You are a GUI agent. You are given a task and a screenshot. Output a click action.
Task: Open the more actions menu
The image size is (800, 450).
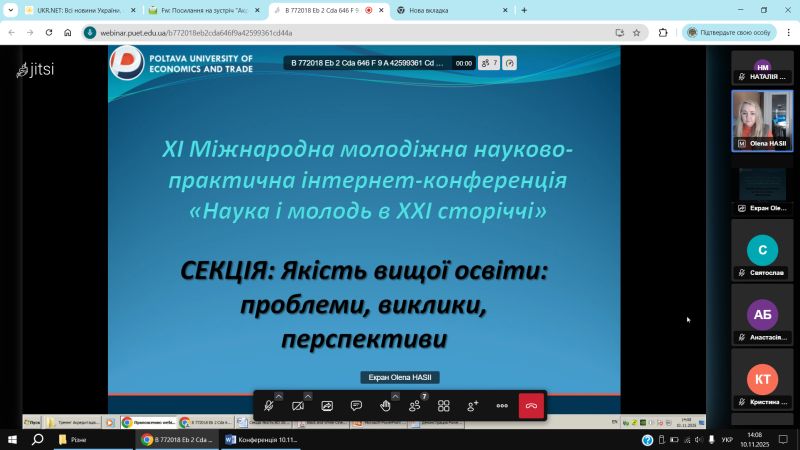pyautogui.click(x=502, y=406)
